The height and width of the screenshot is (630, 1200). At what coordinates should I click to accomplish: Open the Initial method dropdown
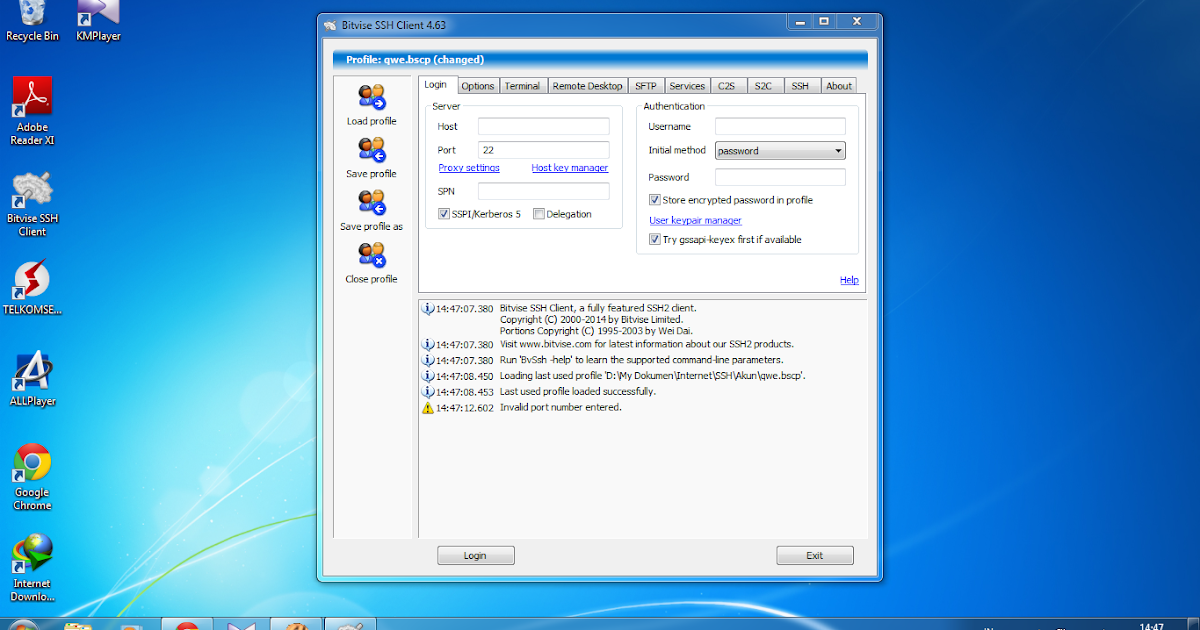[780, 151]
